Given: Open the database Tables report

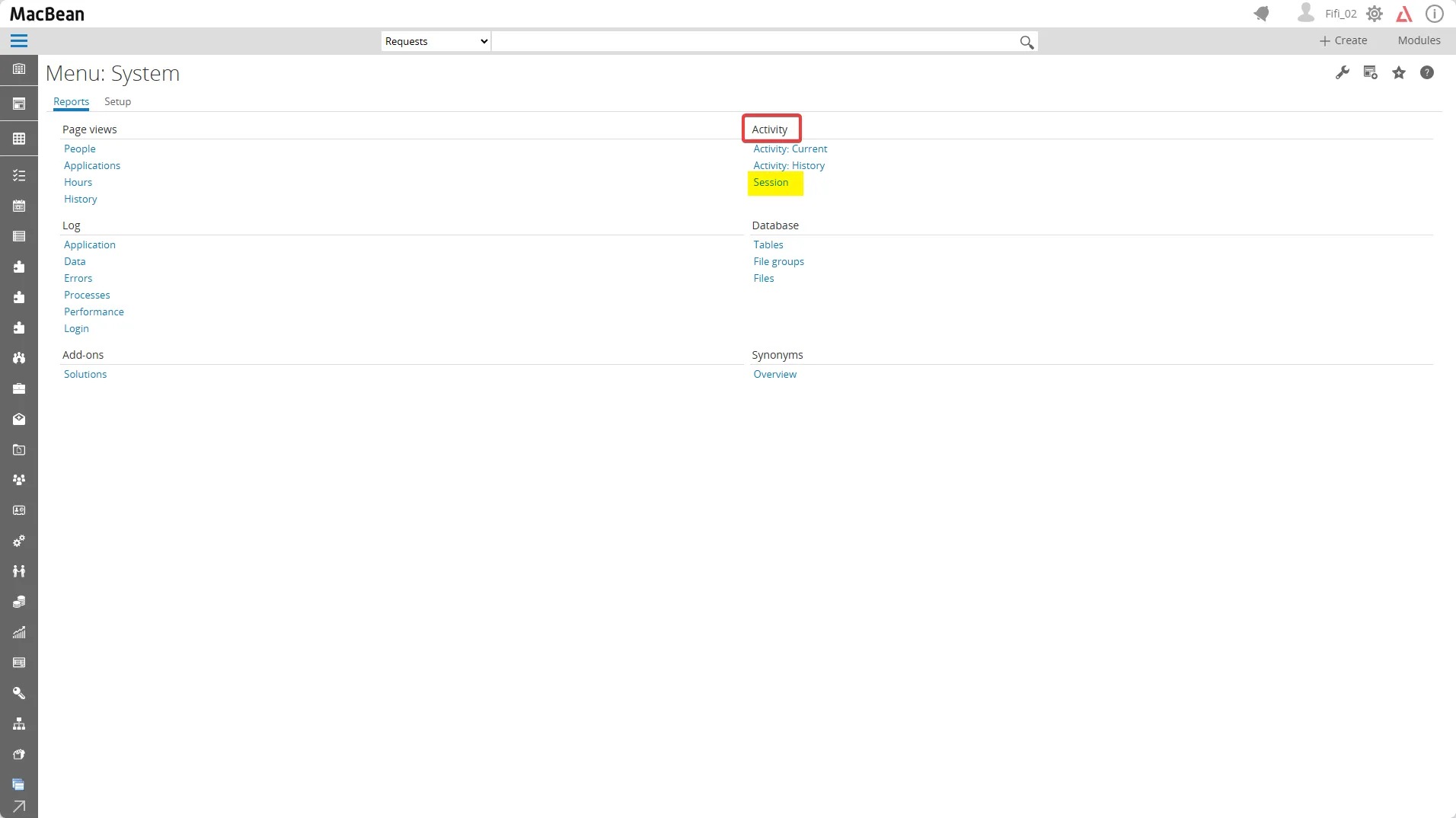Looking at the screenshot, I should pyautogui.click(x=768, y=244).
